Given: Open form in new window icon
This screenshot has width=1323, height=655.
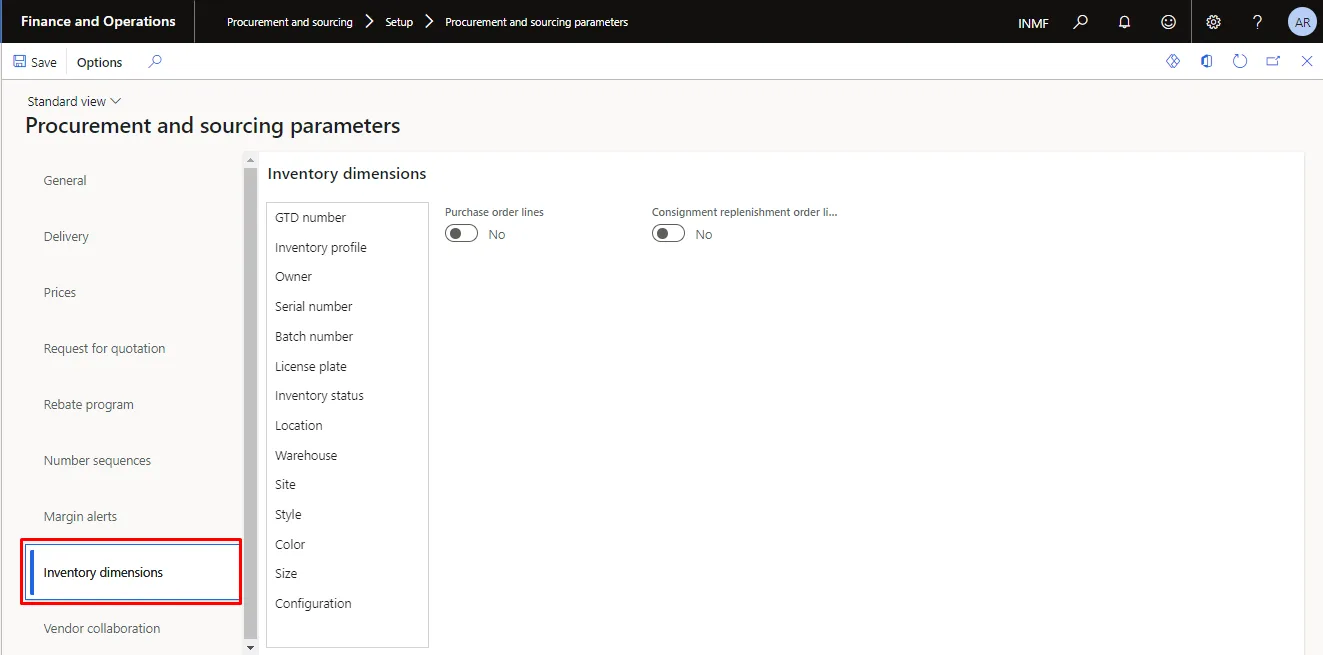Looking at the screenshot, I should [1273, 62].
